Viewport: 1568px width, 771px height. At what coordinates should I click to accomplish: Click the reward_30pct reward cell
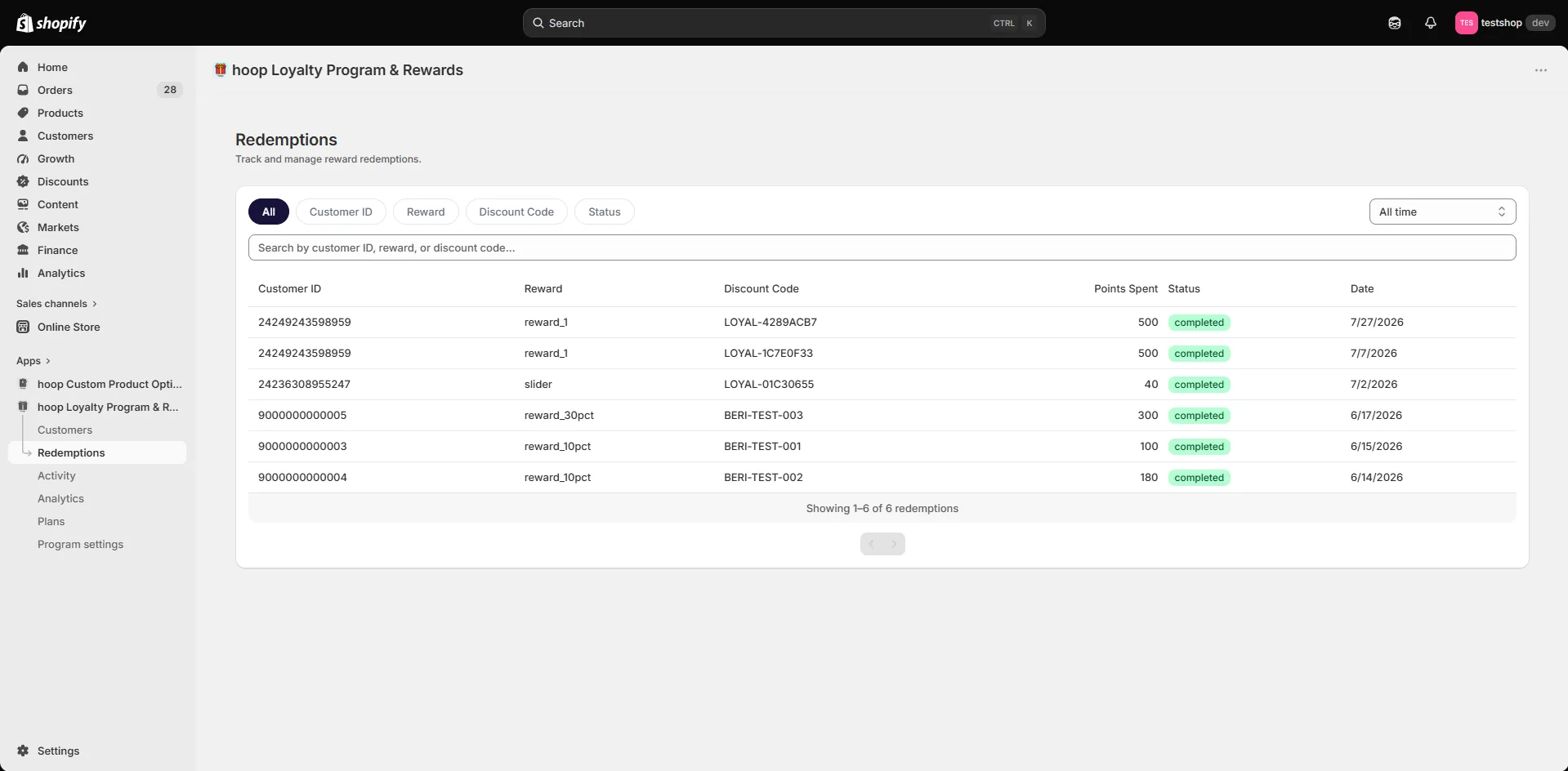tap(559, 416)
